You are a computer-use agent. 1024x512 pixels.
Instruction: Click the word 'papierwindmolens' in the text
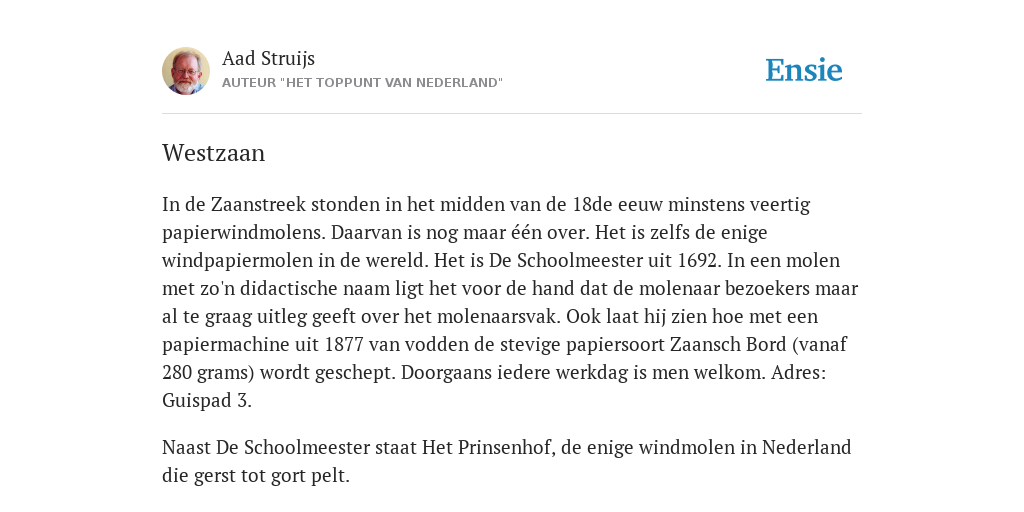(244, 234)
